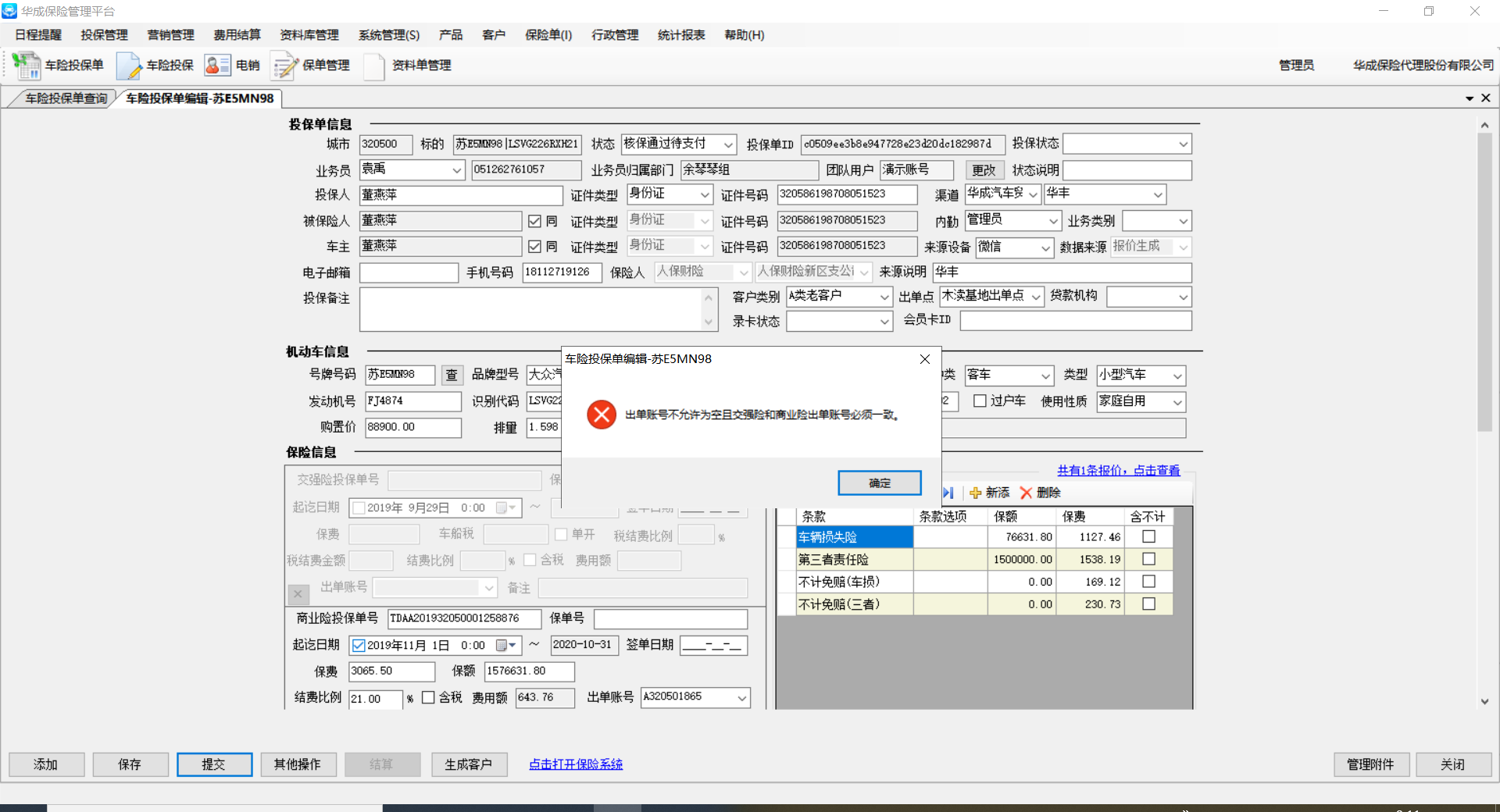Open 车险投保 from the toolbar icon
The width and height of the screenshot is (1500, 812).
[128, 66]
